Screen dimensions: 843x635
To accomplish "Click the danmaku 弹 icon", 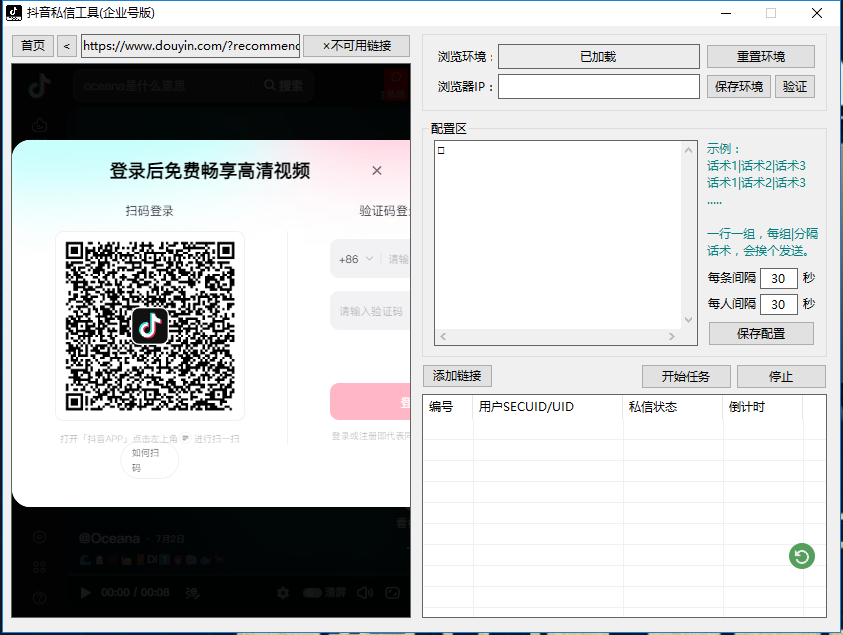I will pos(192,593).
